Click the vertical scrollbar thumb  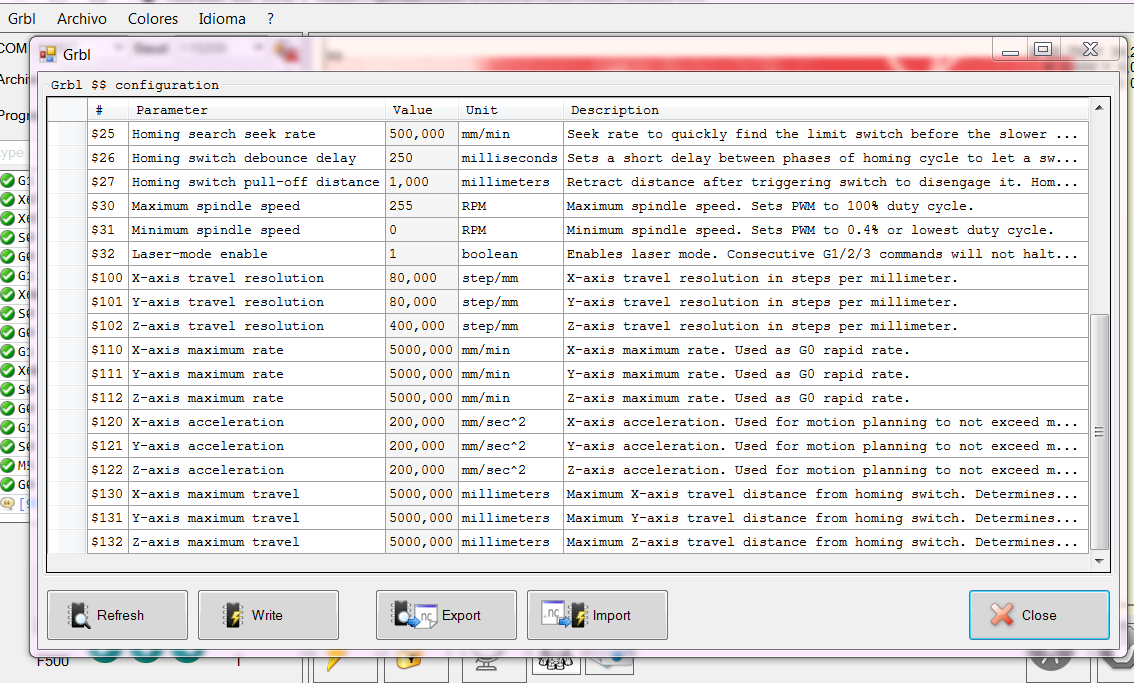[x=1099, y=432]
